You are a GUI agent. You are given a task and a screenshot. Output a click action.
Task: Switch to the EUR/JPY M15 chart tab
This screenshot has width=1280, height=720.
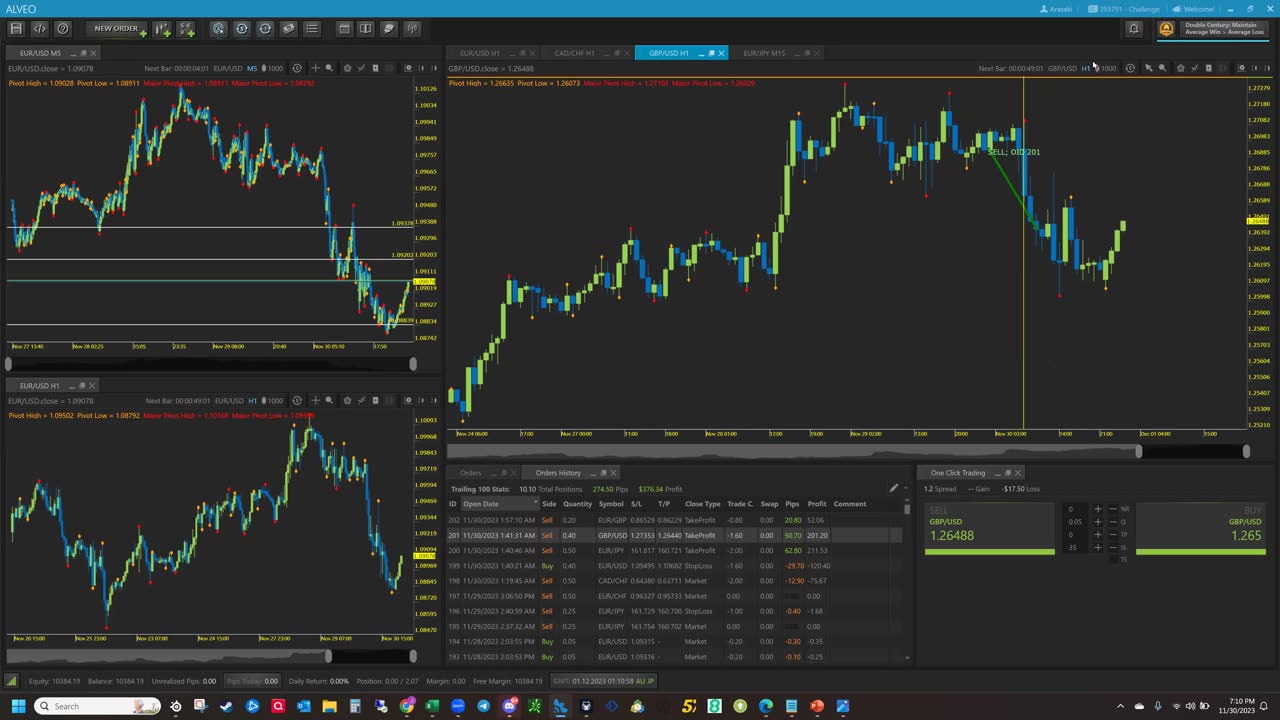pyautogui.click(x=764, y=53)
